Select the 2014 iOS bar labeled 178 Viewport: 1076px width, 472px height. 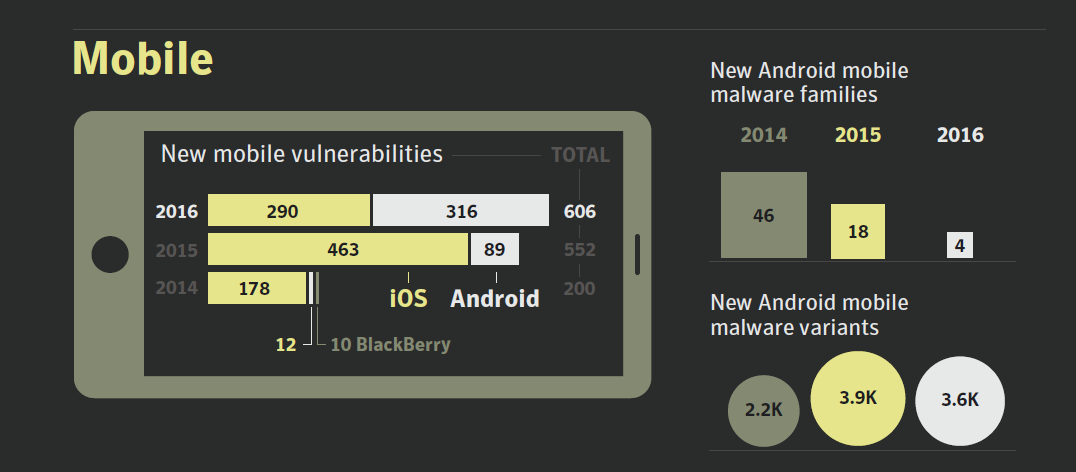(x=257, y=288)
